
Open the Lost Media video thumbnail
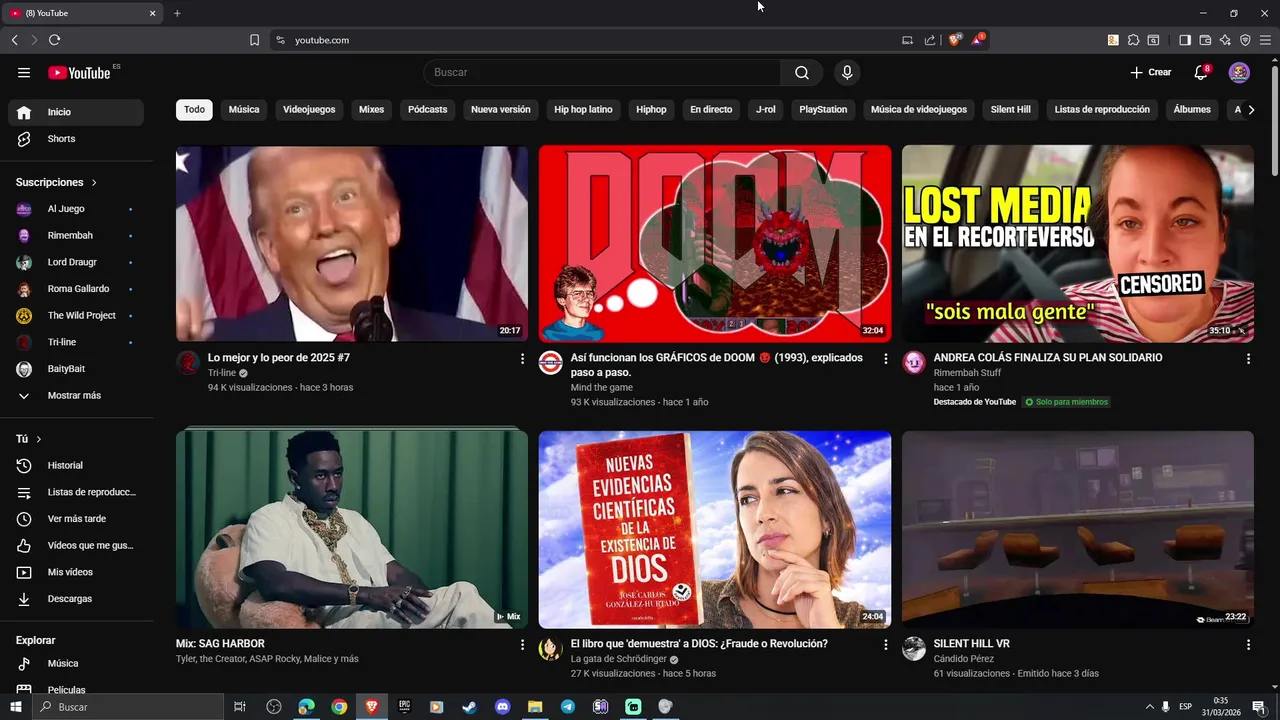1078,244
